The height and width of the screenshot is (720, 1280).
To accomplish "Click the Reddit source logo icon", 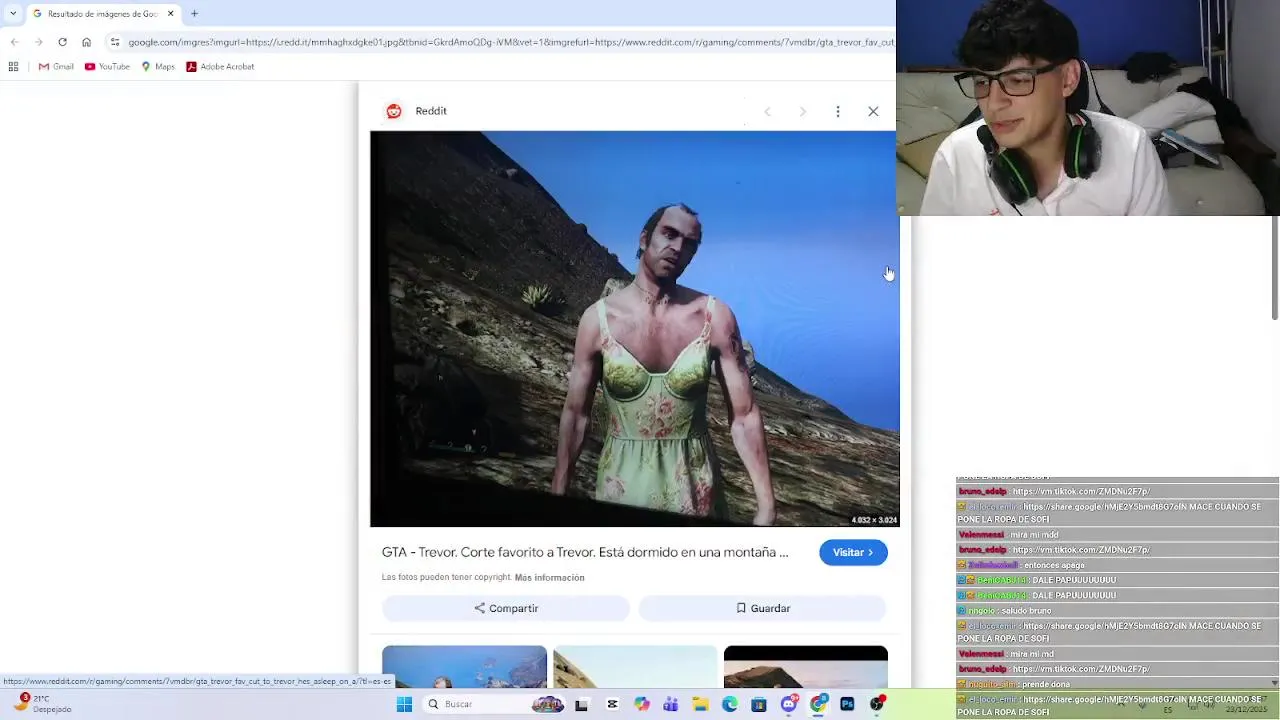I will tap(394, 111).
